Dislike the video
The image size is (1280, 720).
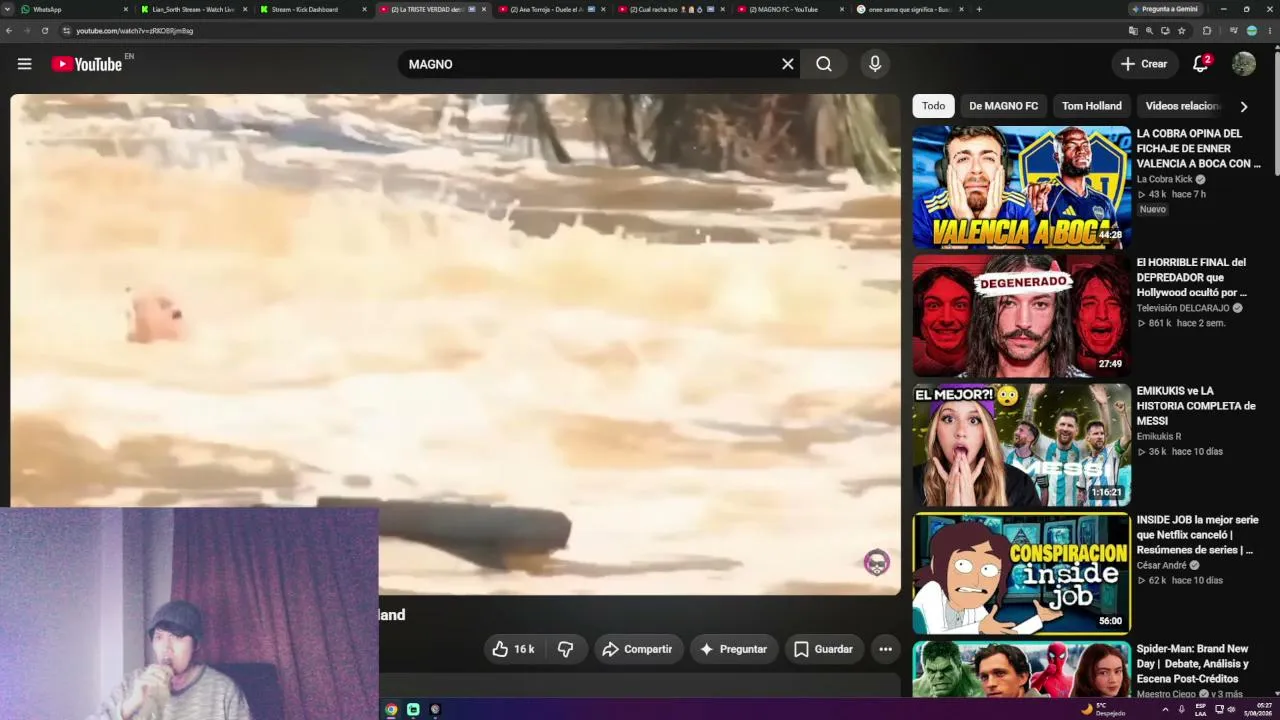[x=565, y=649]
